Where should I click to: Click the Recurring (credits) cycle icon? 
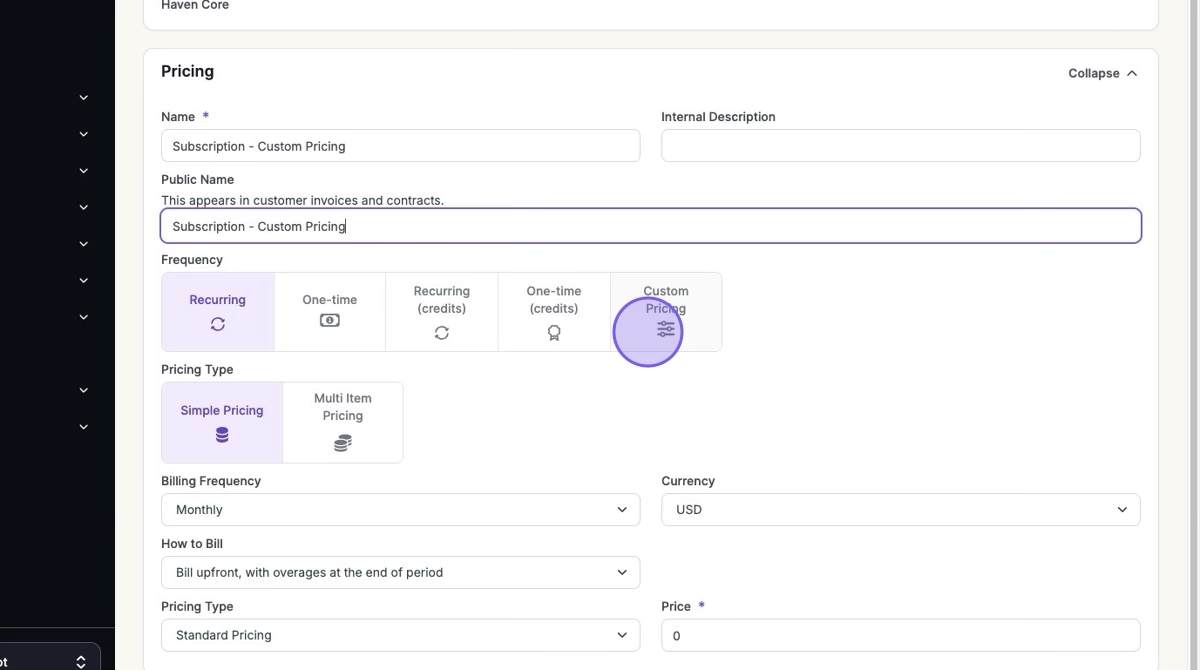click(442, 333)
